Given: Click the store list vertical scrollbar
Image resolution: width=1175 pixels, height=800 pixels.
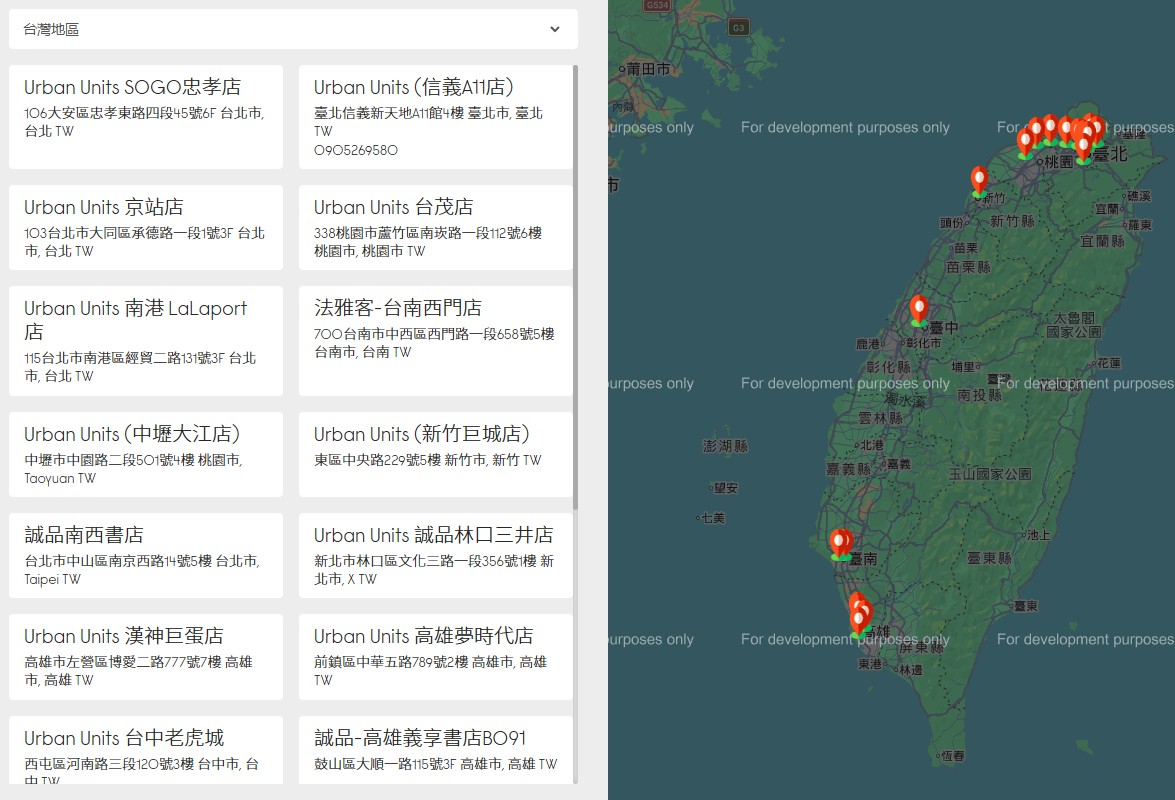Looking at the screenshot, I should tap(576, 288).
